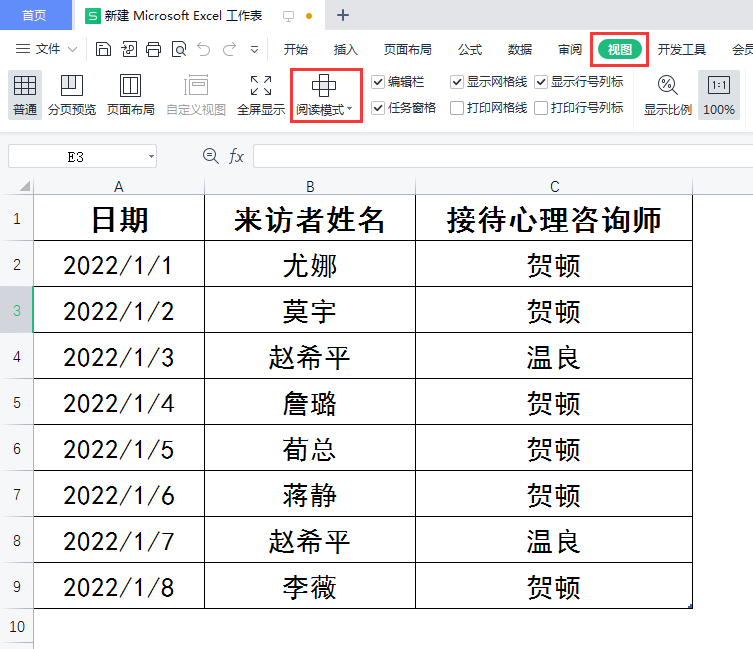Viewport: 753px width, 649px height.
Task: Expand quick access toolbar options arrow
Action: tap(255, 49)
